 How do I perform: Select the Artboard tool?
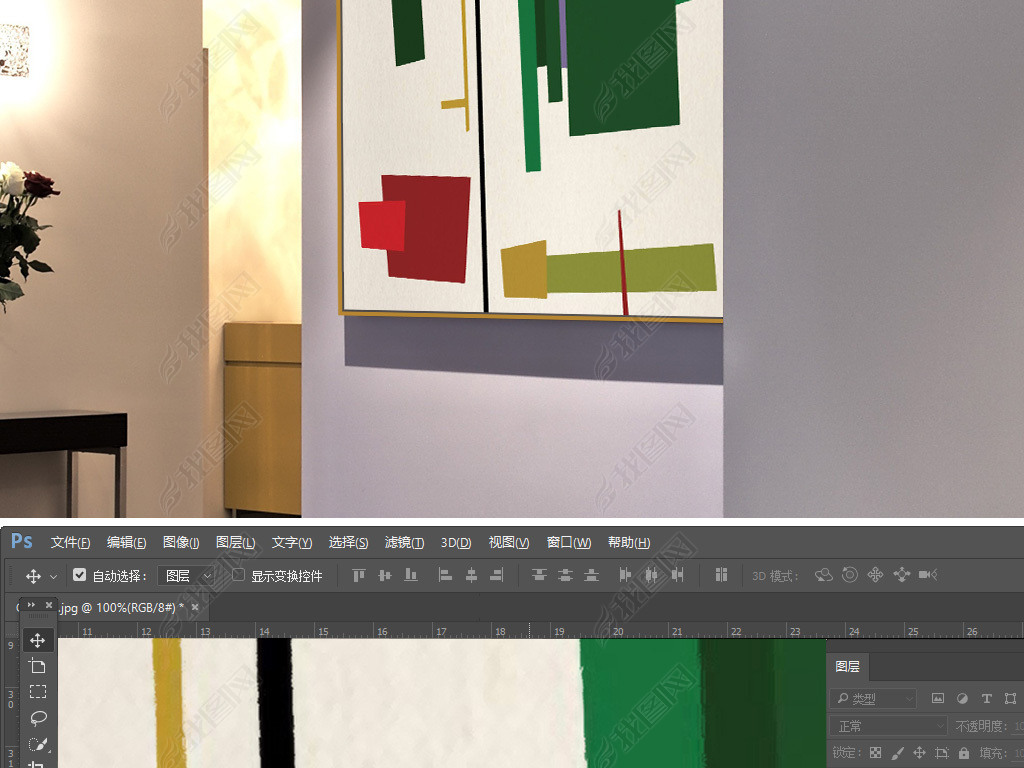pyautogui.click(x=38, y=666)
